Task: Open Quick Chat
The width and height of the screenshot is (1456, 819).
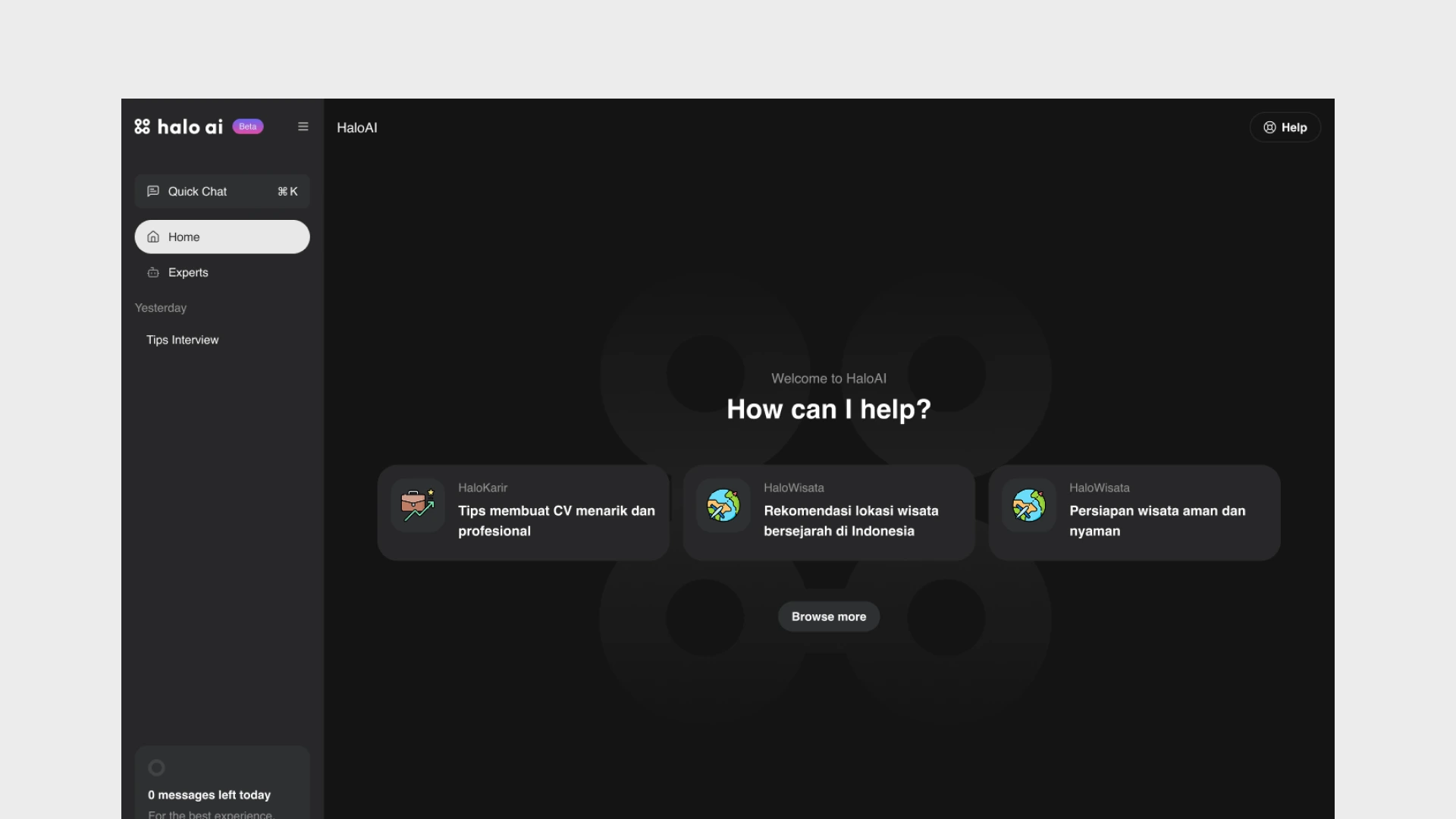Action: tap(222, 191)
